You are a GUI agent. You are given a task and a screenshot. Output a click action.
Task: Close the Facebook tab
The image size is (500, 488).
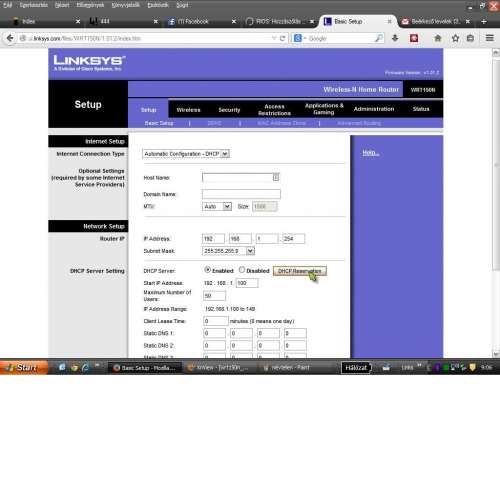[234, 21]
